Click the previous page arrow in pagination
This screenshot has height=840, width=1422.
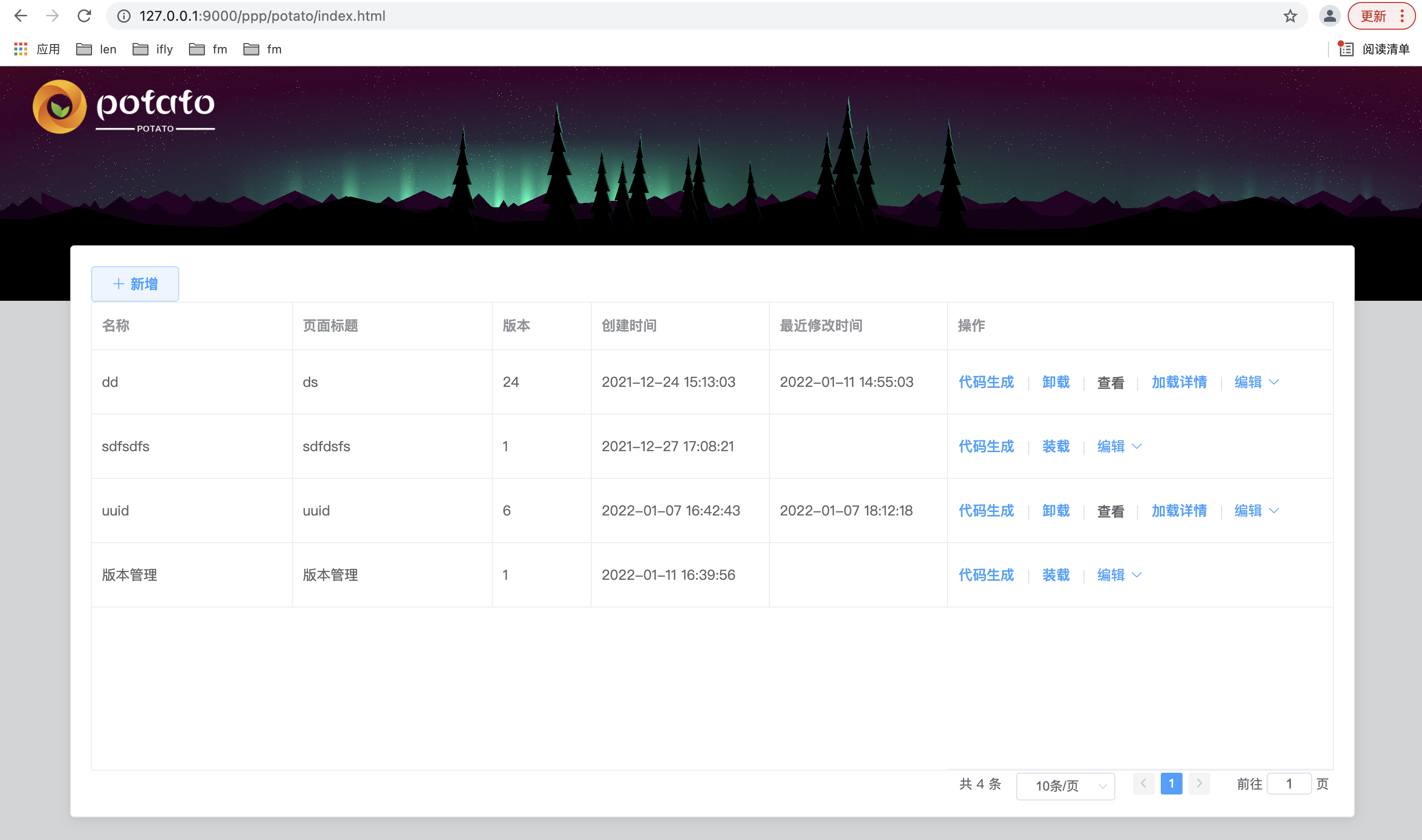click(x=1143, y=784)
